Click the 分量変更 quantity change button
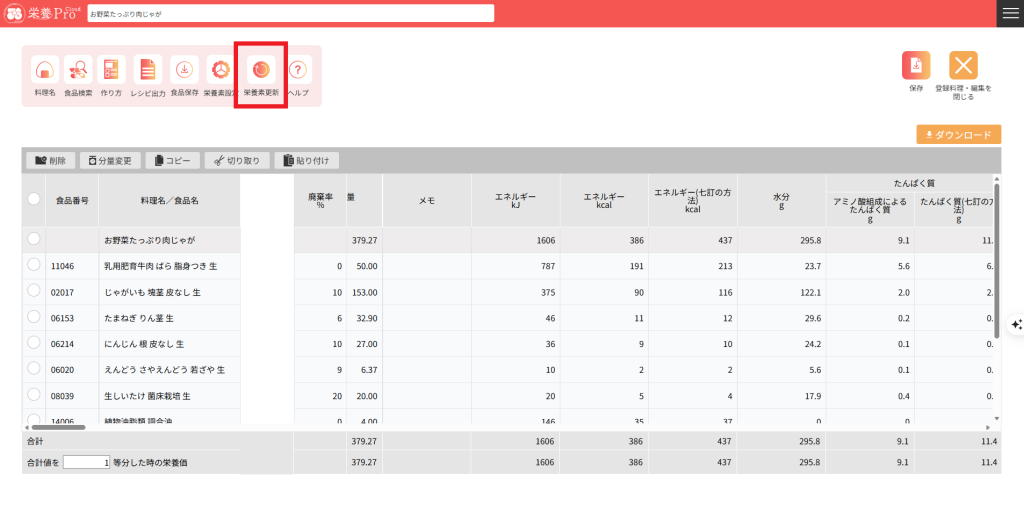 [109, 160]
